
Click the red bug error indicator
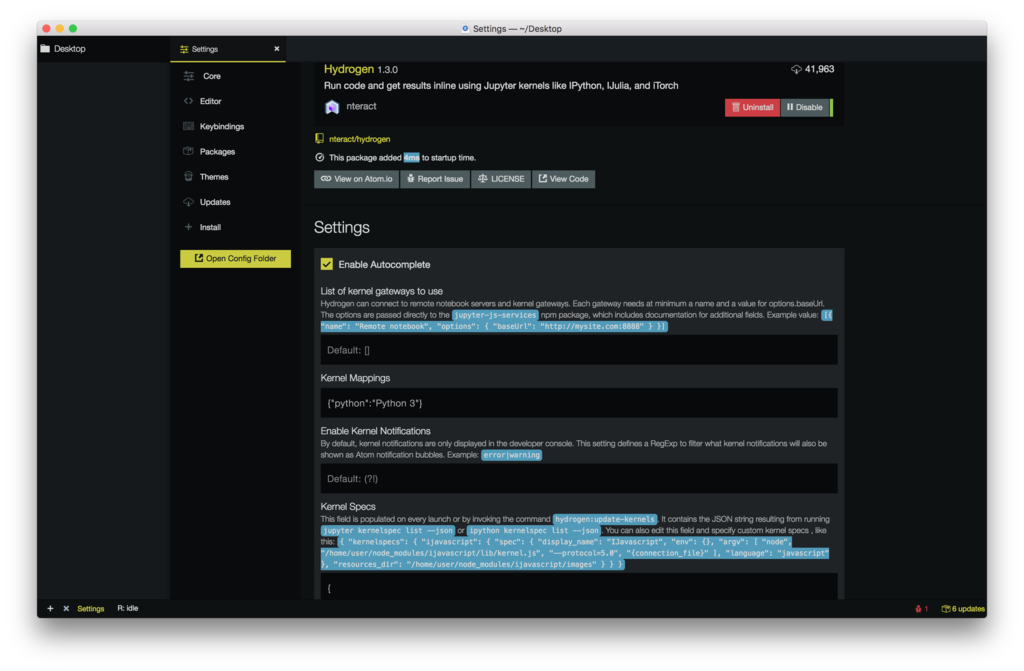[921, 609]
